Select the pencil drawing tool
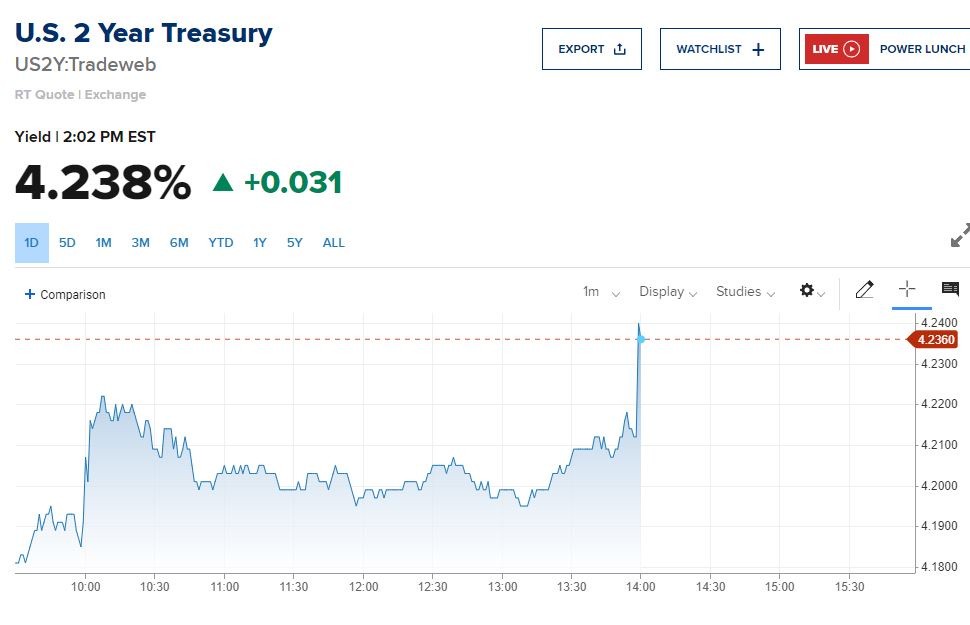This screenshot has height=625, width=970. tap(865, 290)
